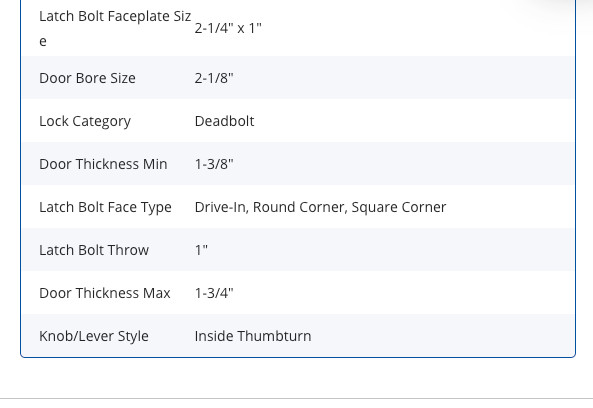The image size is (593, 408).
Task: Select the Inside Thumbturn value
Action: click(x=253, y=336)
